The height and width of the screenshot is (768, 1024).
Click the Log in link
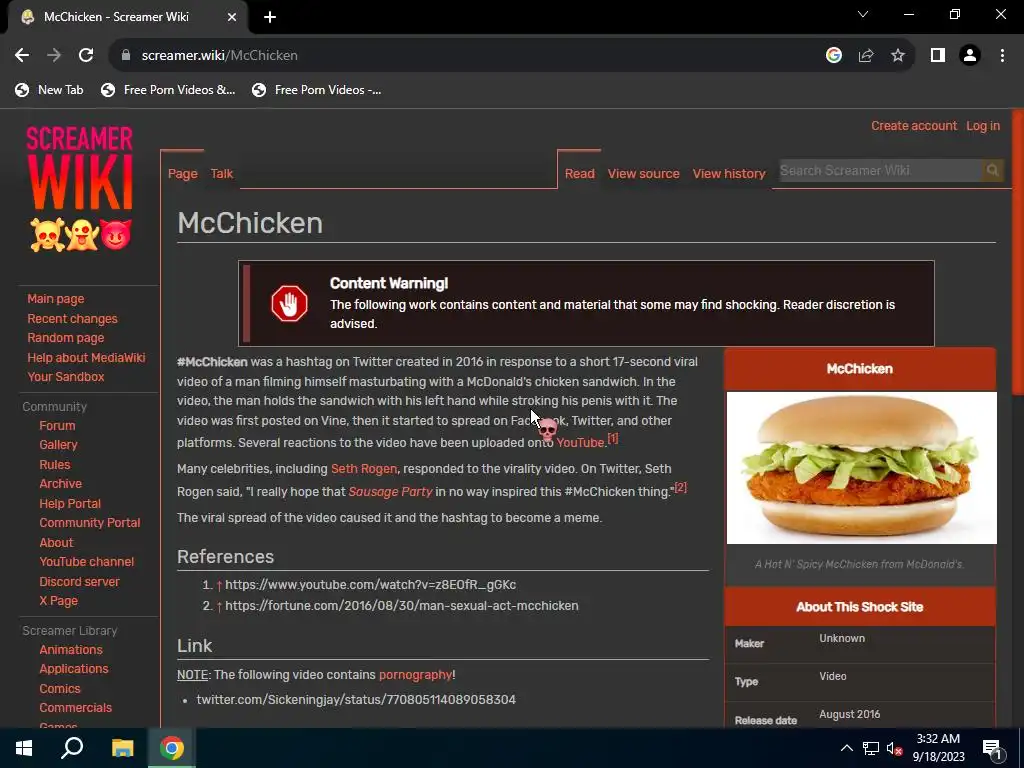pos(983,126)
